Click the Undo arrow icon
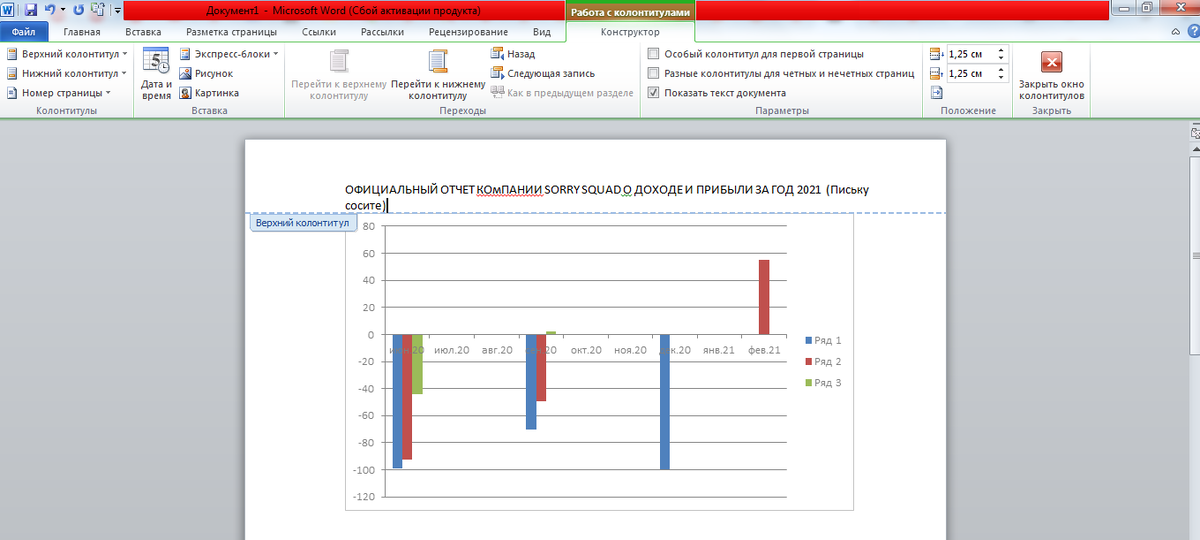 click(49, 10)
